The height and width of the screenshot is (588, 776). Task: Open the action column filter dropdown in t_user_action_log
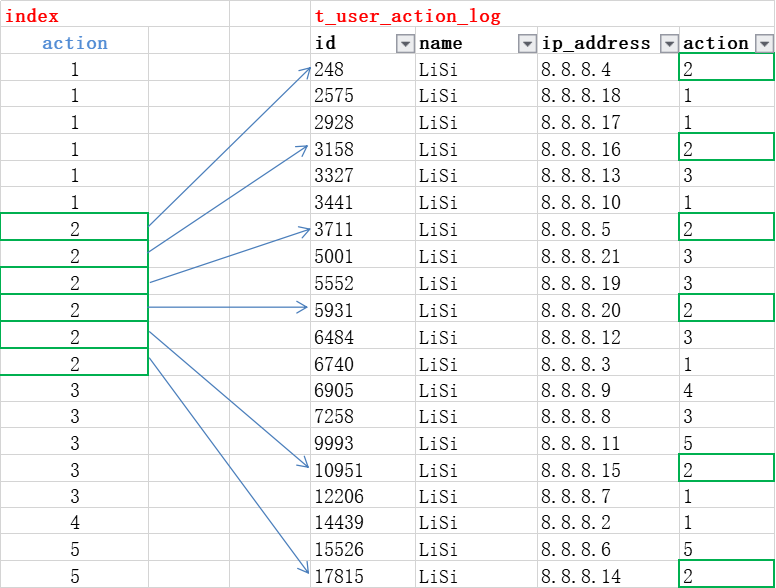(765, 44)
